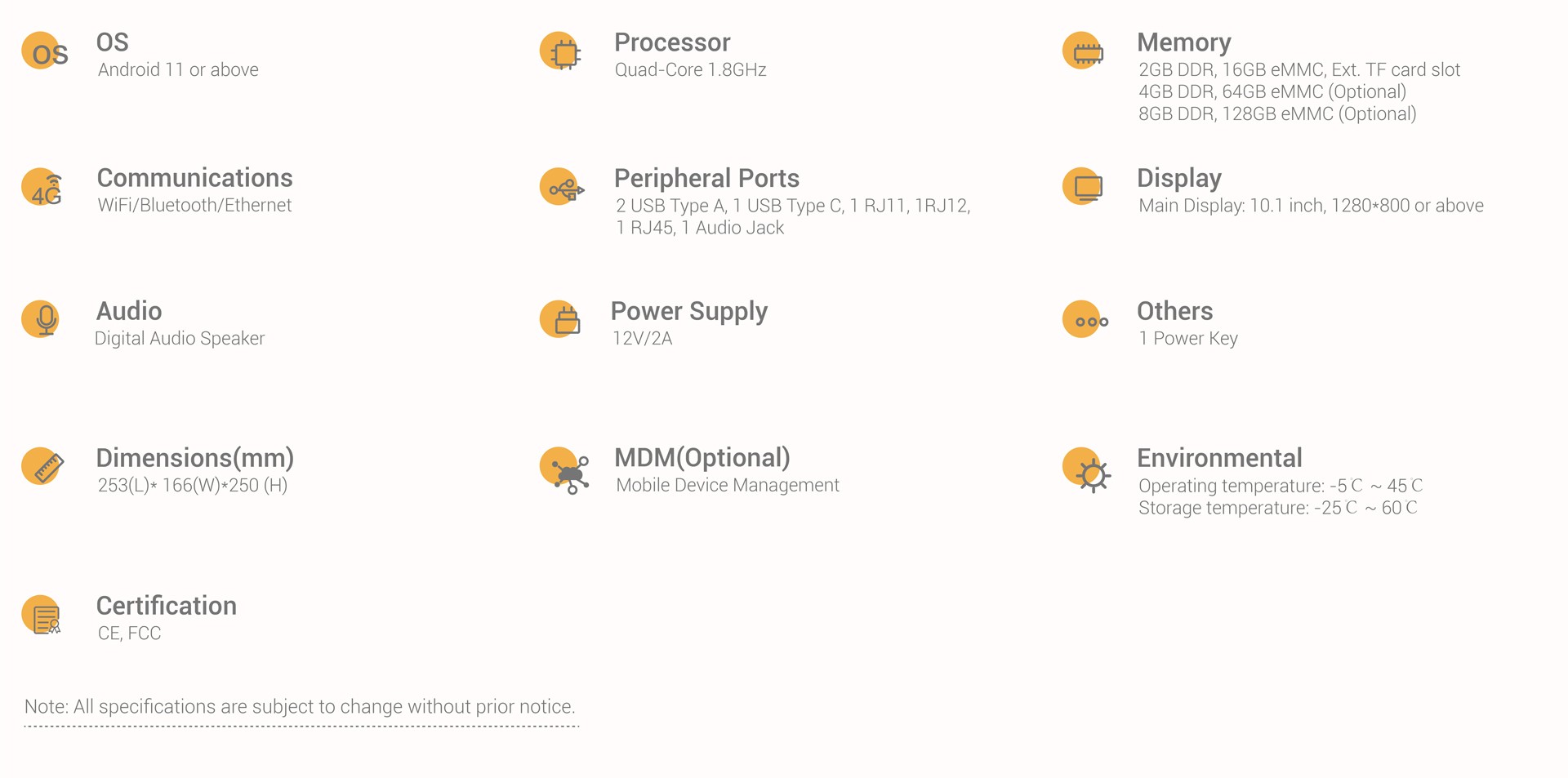Click the Dimensions ruler icon
The width and height of the screenshot is (1568, 778).
42,466
